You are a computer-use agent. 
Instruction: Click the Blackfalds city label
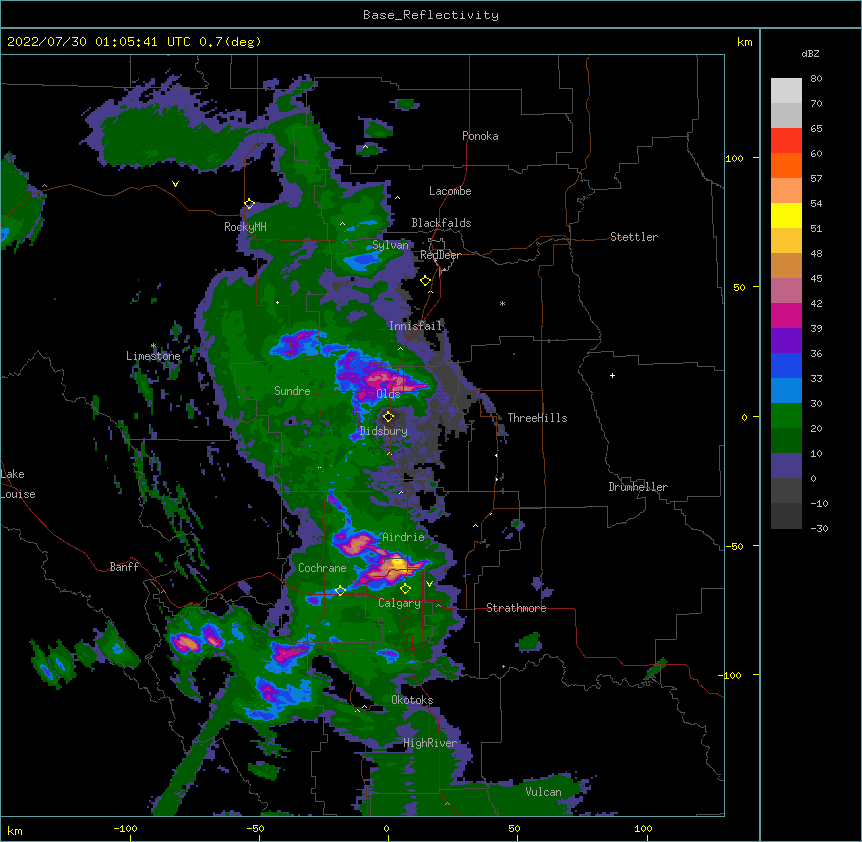(441, 223)
